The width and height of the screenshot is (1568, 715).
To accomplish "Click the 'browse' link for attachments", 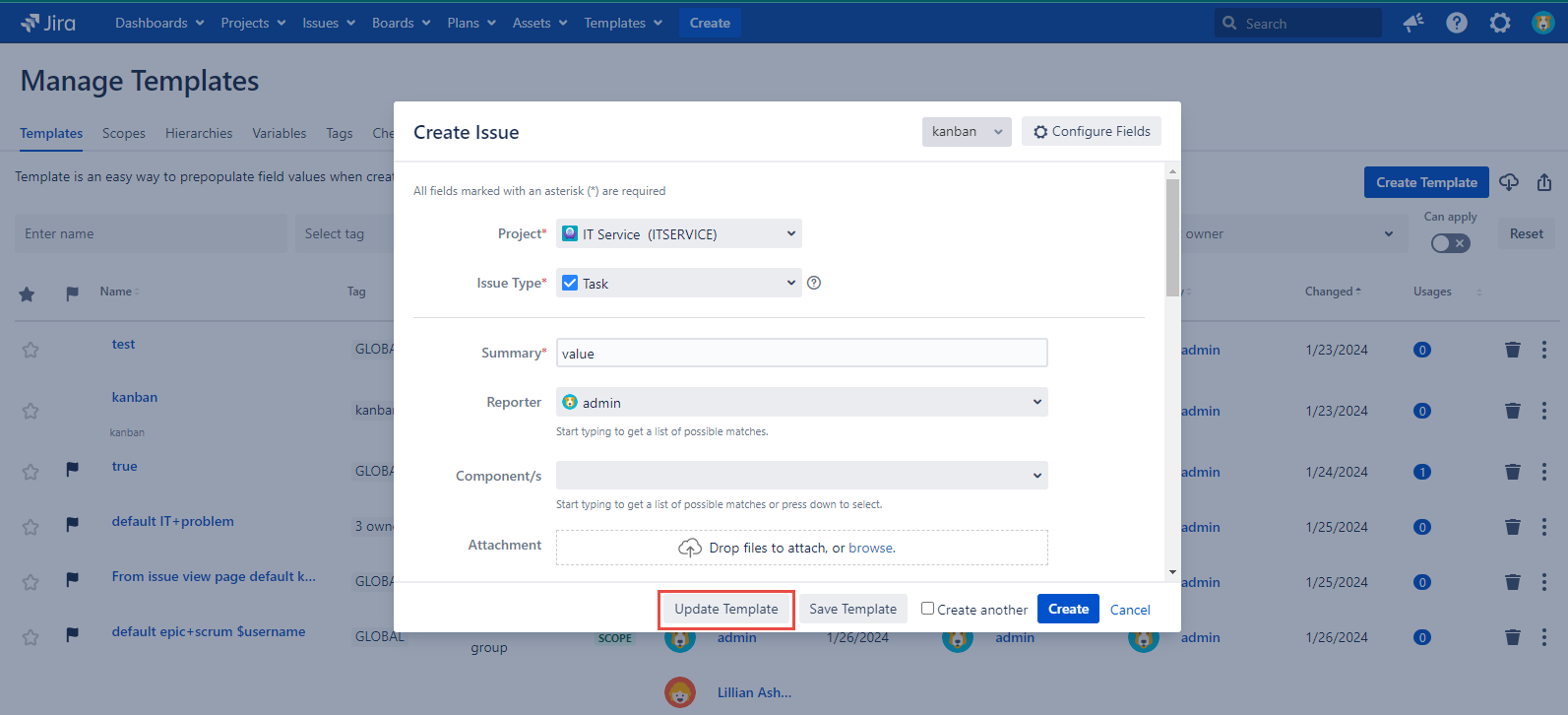I will tap(871, 548).
